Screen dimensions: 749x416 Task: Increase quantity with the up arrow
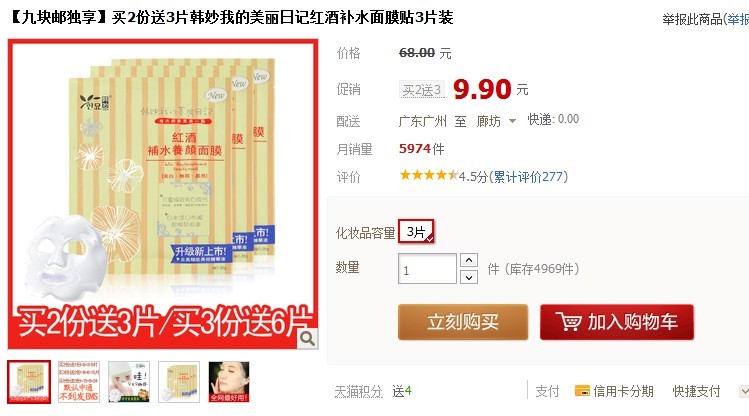pyautogui.click(x=469, y=260)
